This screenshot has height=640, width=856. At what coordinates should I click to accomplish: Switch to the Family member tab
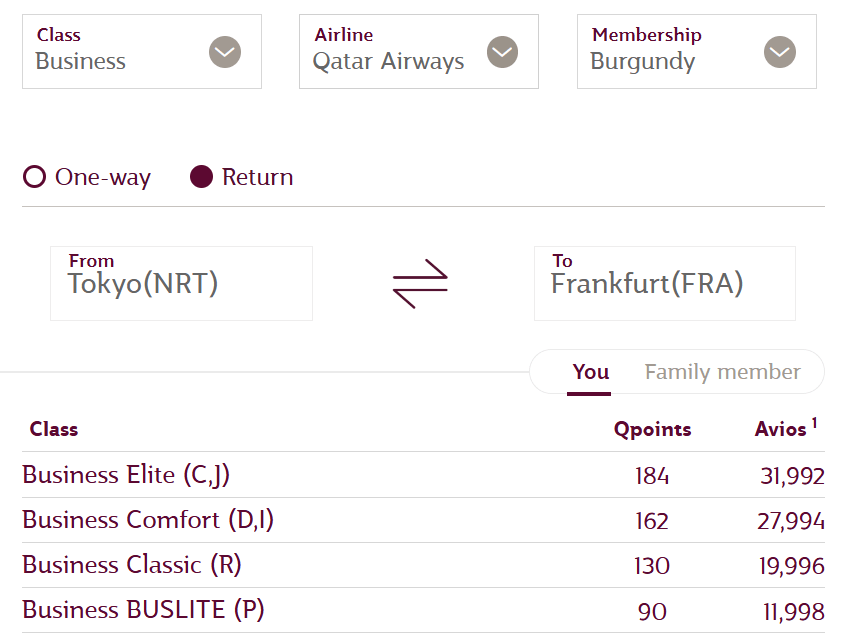pos(722,372)
